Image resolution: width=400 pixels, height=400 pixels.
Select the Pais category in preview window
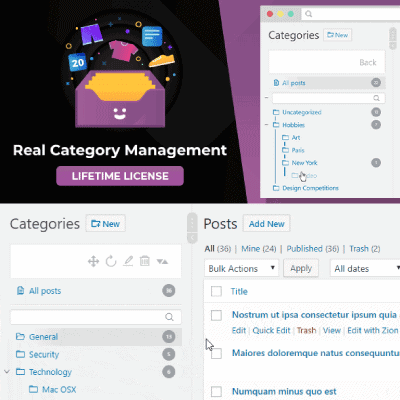[x=298, y=150]
